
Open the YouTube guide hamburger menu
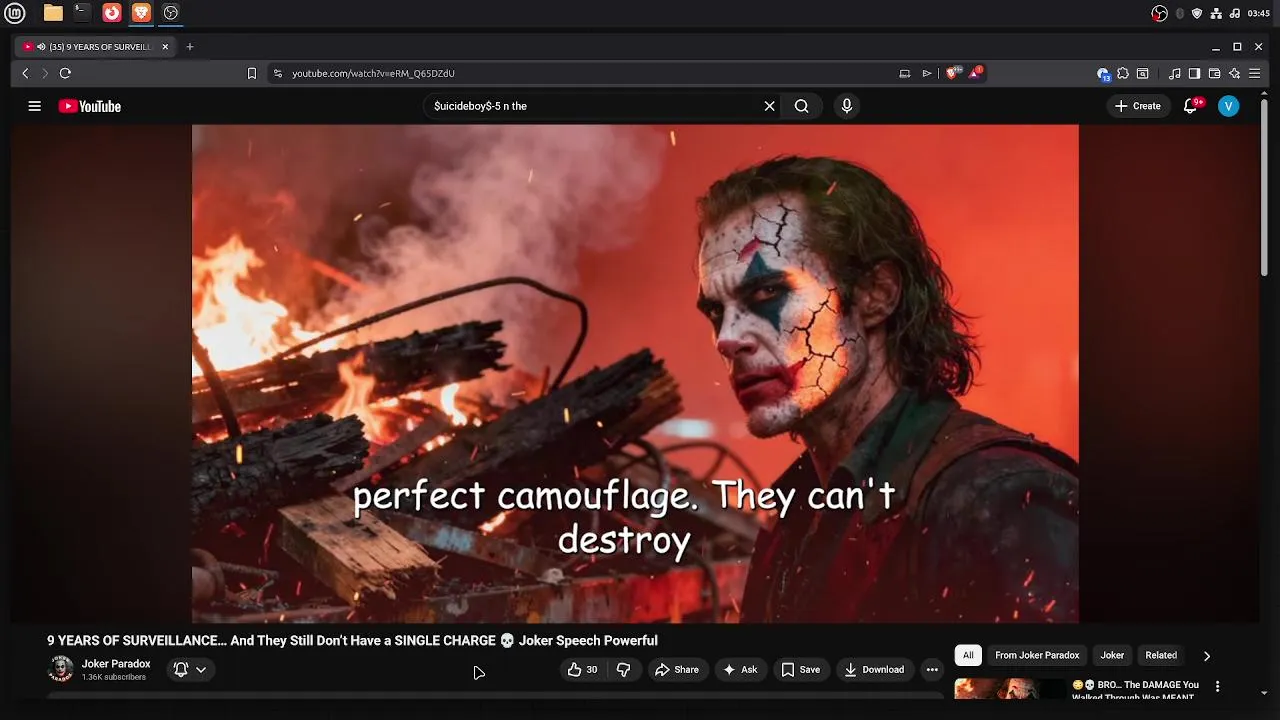coord(34,106)
